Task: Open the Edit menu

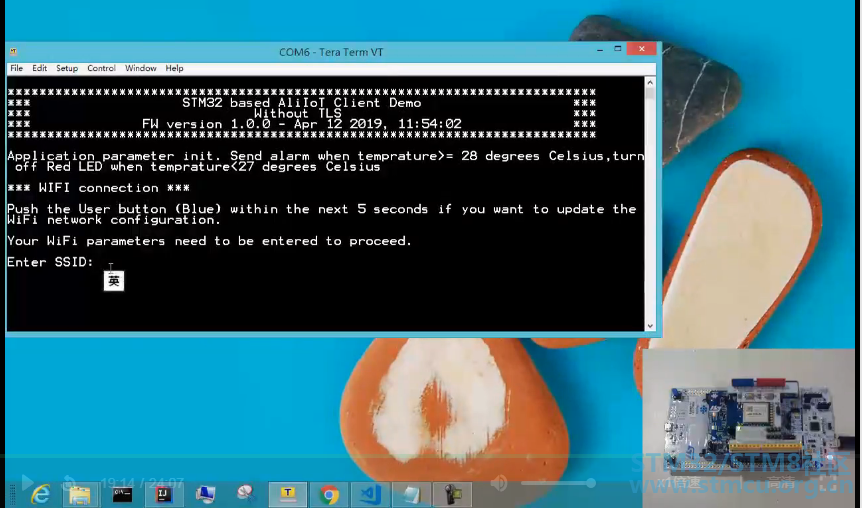Action: (x=39, y=68)
